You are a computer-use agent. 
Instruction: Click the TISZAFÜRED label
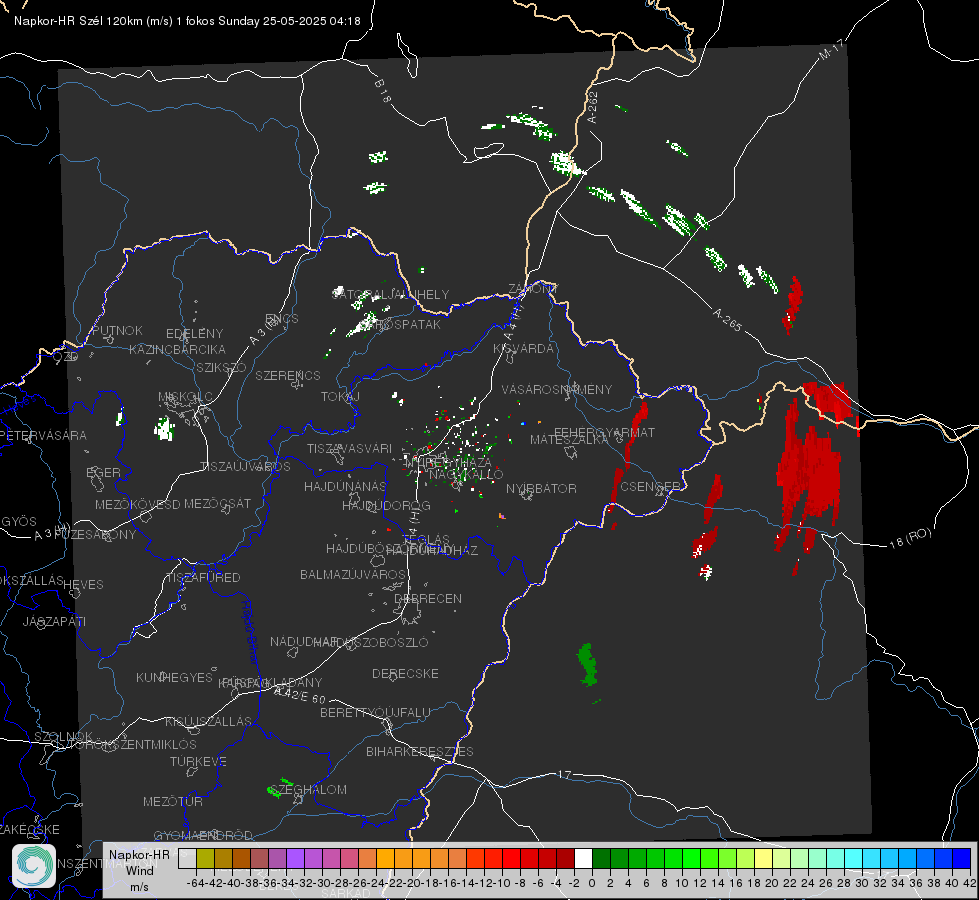[x=203, y=578]
